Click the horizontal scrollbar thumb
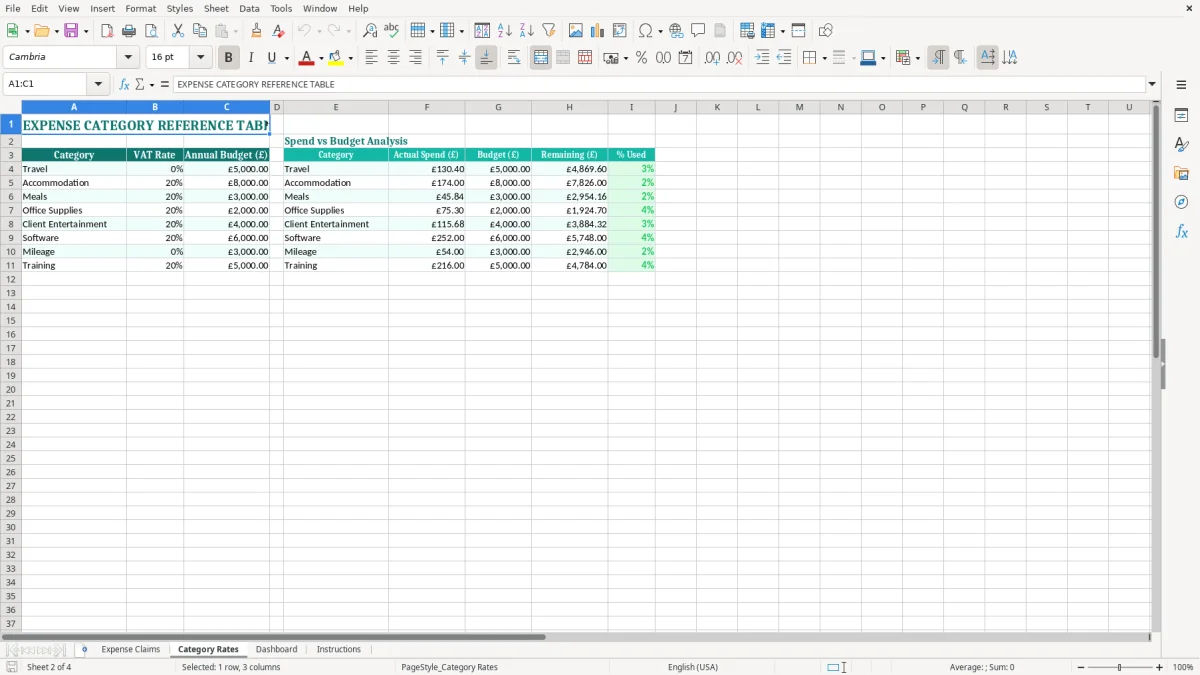The image size is (1200, 675). (x=274, y=637)
